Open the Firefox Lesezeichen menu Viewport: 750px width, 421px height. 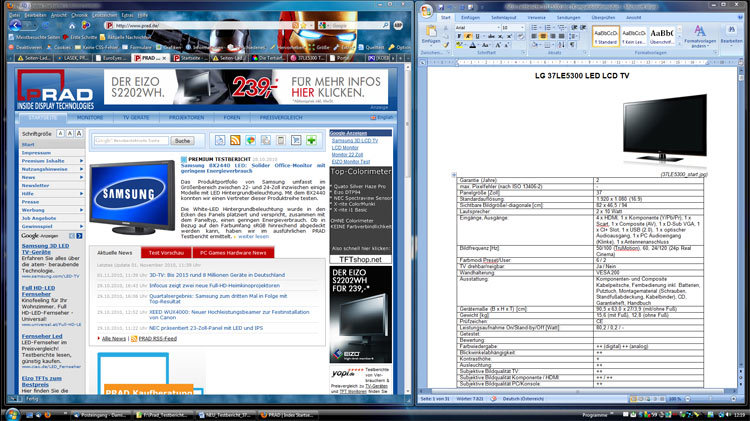[x=104, y=15]
